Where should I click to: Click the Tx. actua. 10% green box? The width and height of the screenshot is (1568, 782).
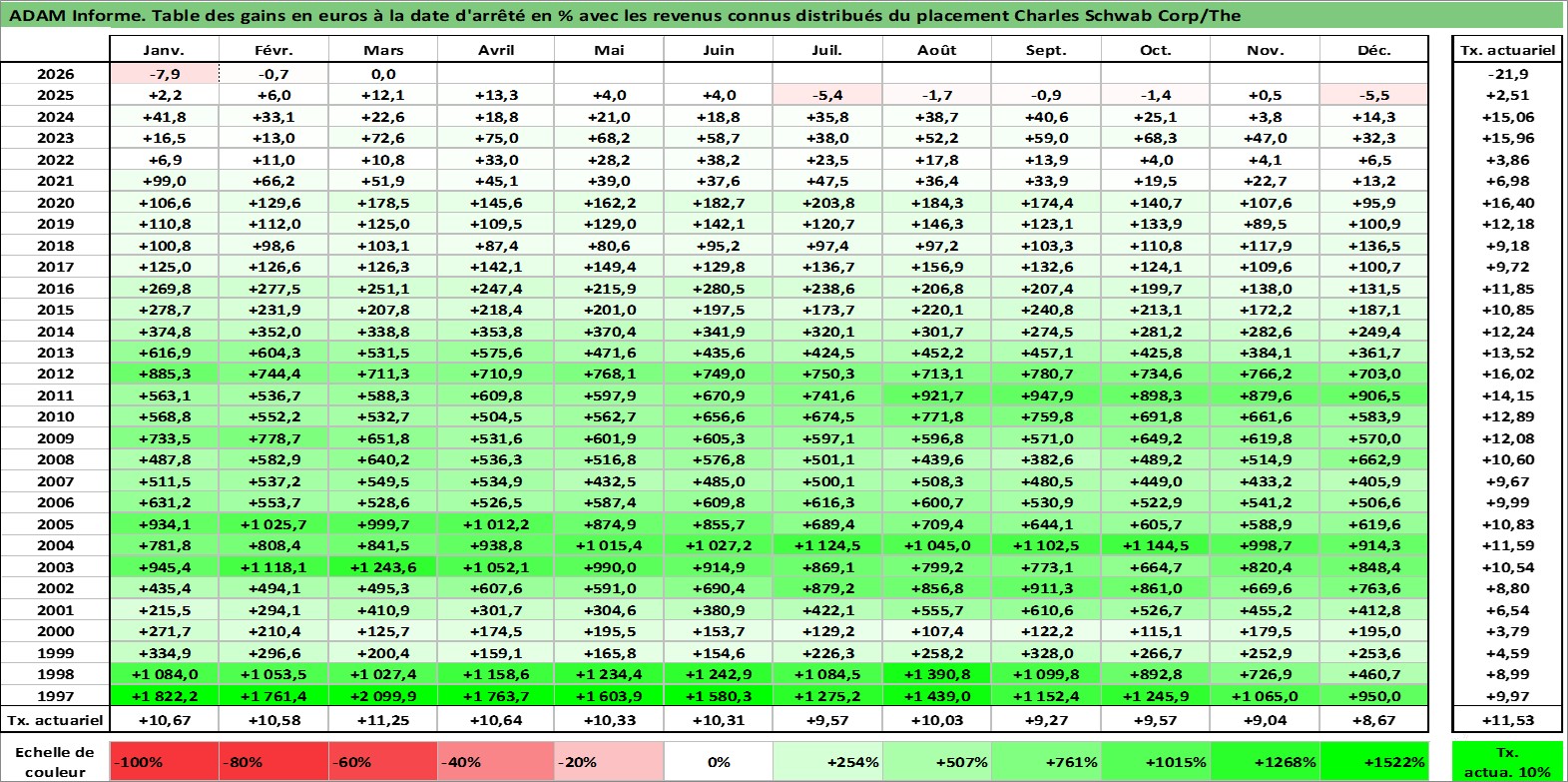pyautogui.click(x=1508, y=761)
